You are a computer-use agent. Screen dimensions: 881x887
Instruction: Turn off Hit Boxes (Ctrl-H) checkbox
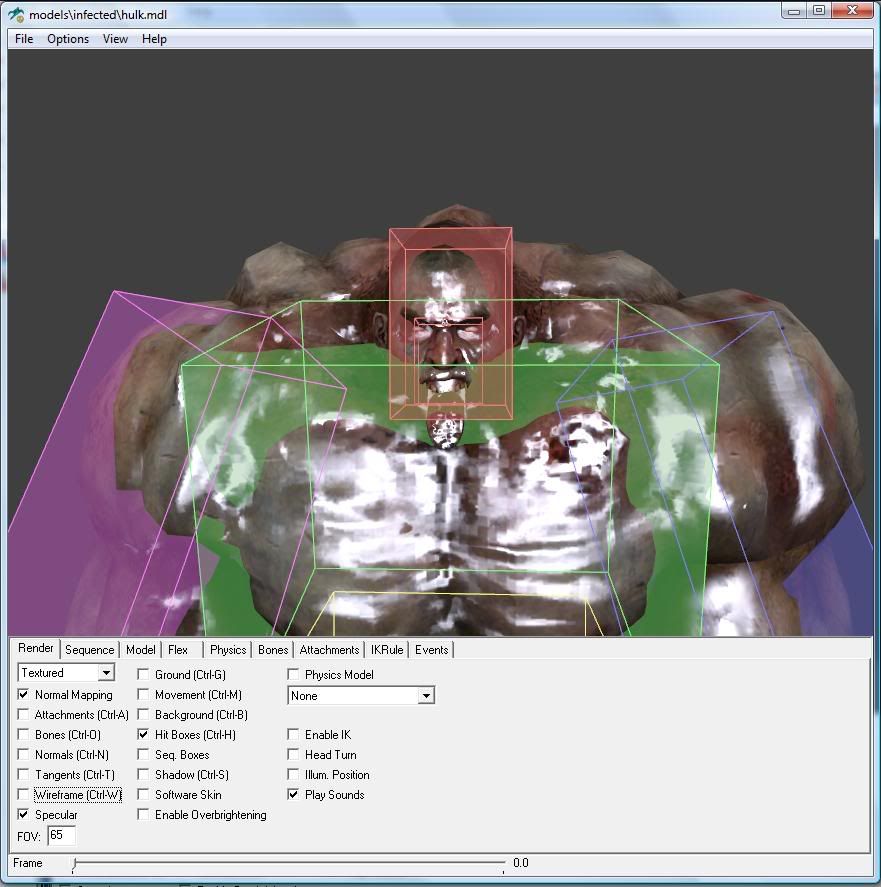(x=143, y=735)
